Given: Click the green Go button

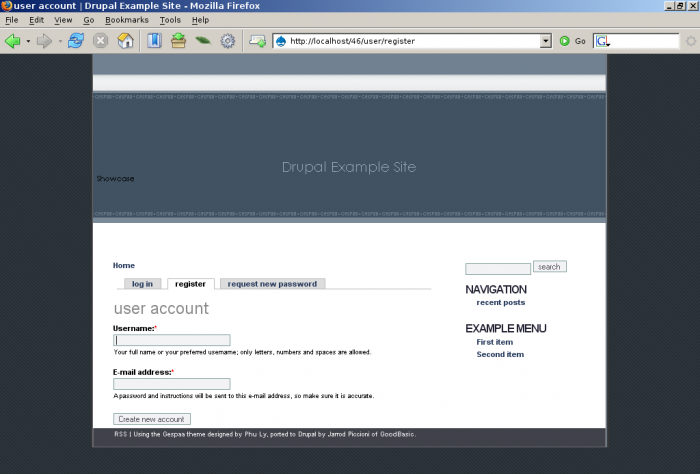Looking at the screenshot, I should pos(572,41).
